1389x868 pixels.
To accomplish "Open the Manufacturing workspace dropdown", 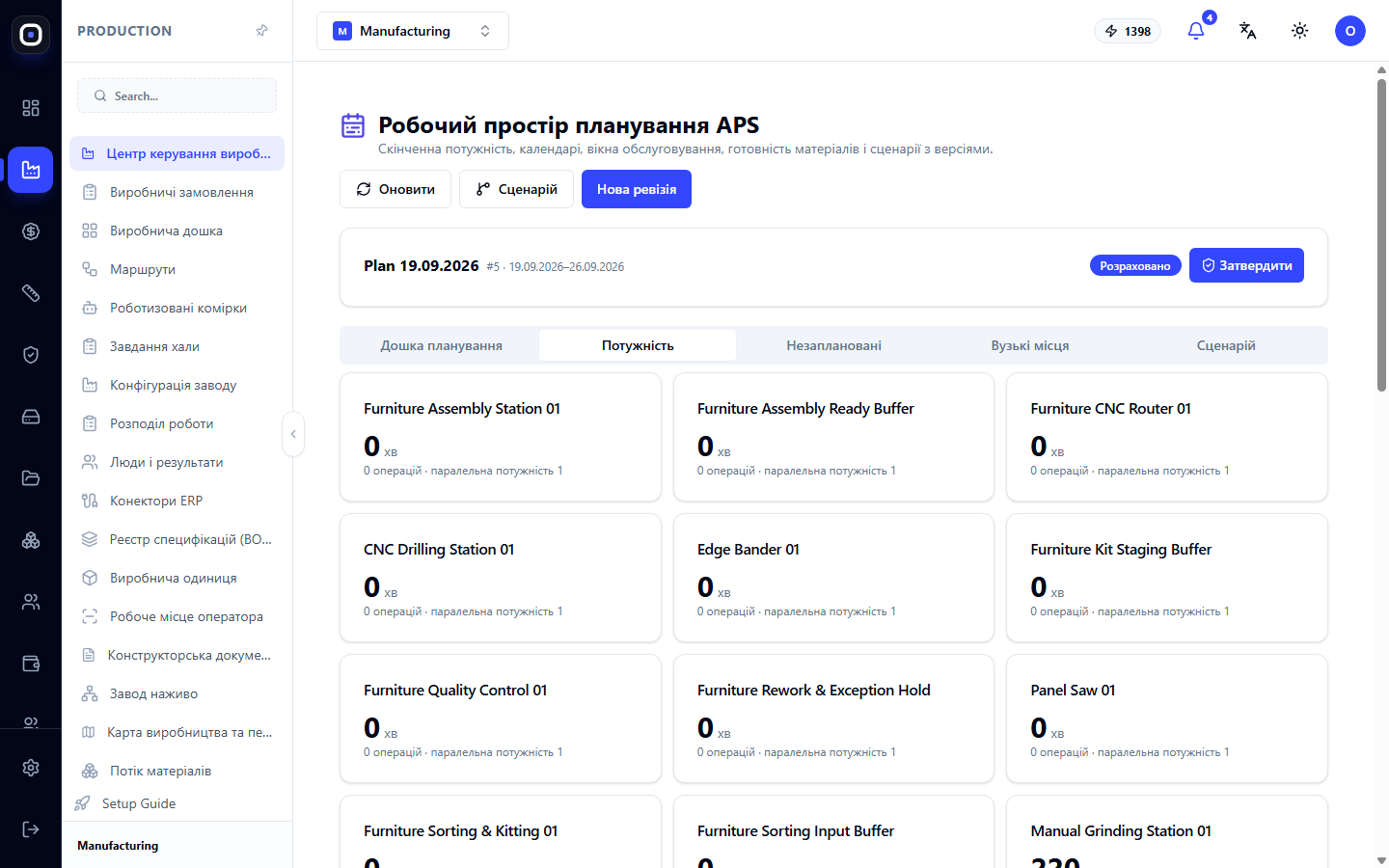I will click(413, 31).
